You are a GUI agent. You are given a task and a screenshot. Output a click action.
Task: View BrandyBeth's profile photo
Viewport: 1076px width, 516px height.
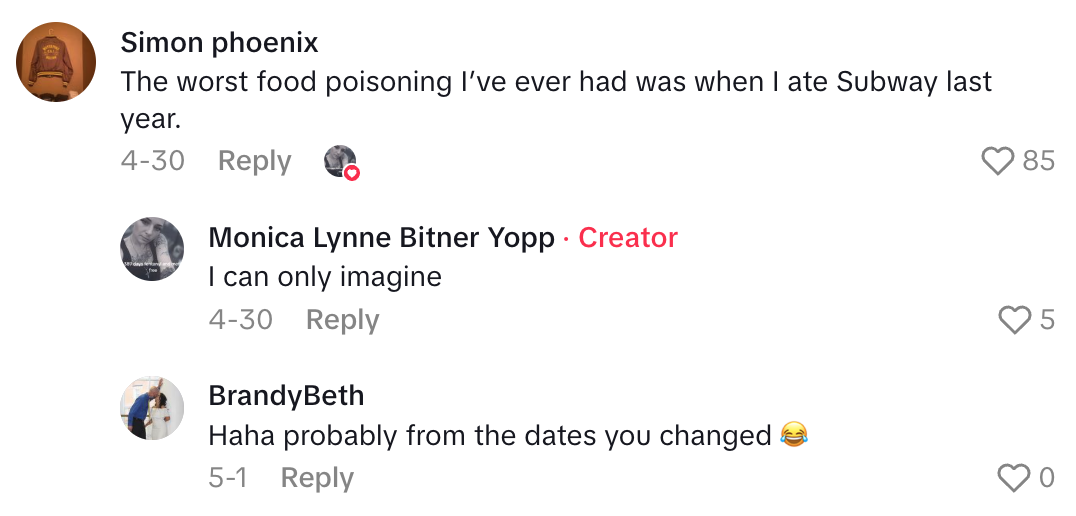(152, 408)
